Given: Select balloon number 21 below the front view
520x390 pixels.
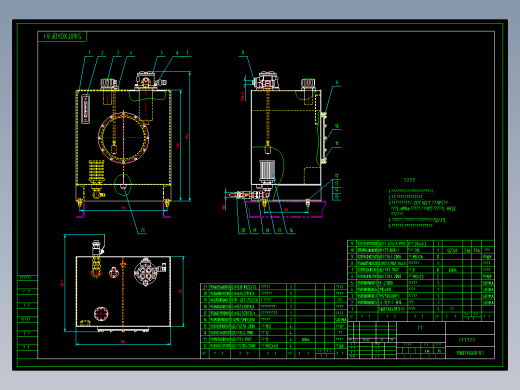Looking at the screenshot, I should 143,230.
